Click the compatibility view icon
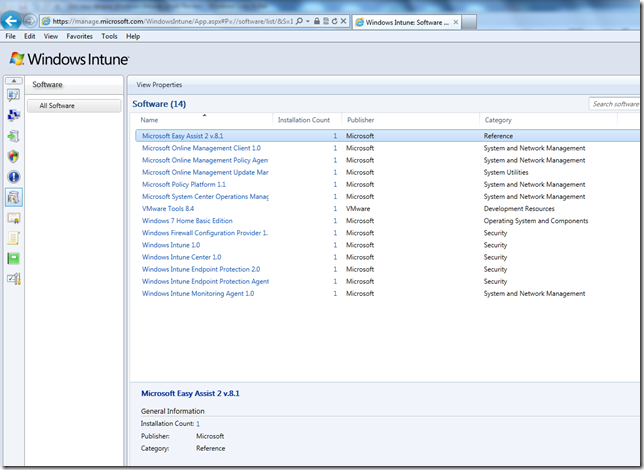This screenshot has height=470, width=644. click(x=326, y=21)
